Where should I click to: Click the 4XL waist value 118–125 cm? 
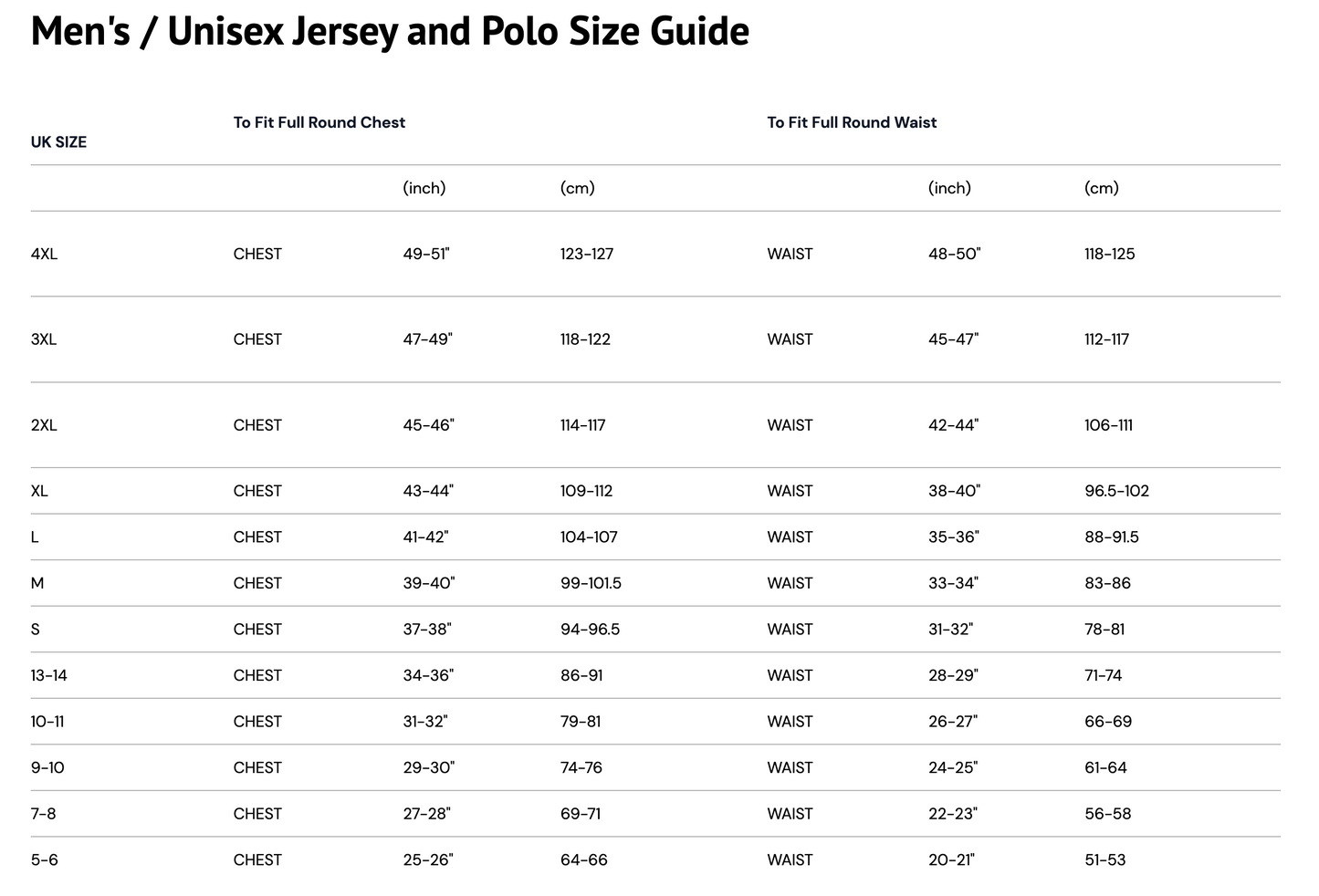[1109, 254]
